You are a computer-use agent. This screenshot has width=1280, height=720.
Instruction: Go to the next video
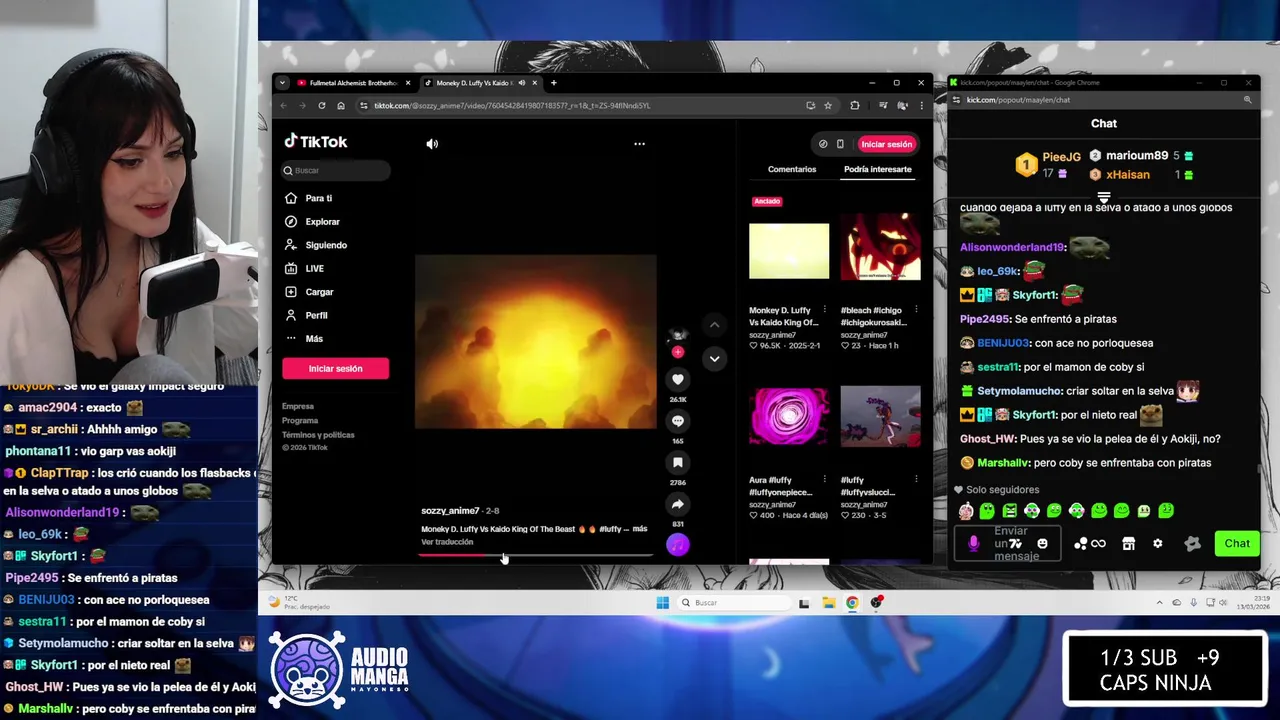pos(714,358)
